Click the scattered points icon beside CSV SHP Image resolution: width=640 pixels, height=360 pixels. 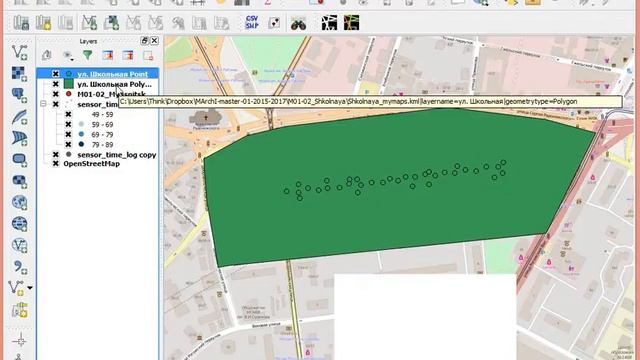[274, 23]
